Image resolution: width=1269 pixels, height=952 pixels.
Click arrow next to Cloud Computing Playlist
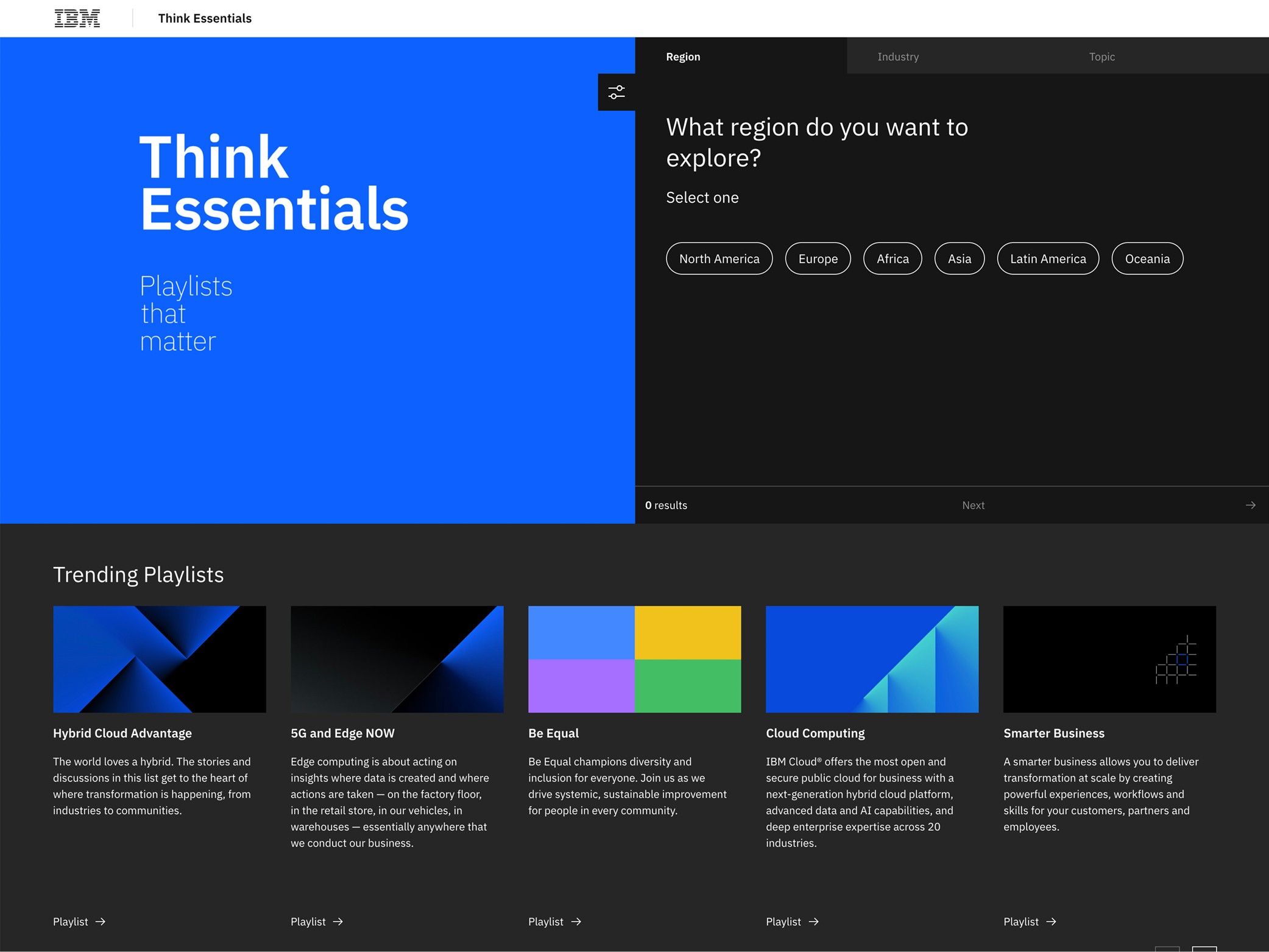(814, 922)
